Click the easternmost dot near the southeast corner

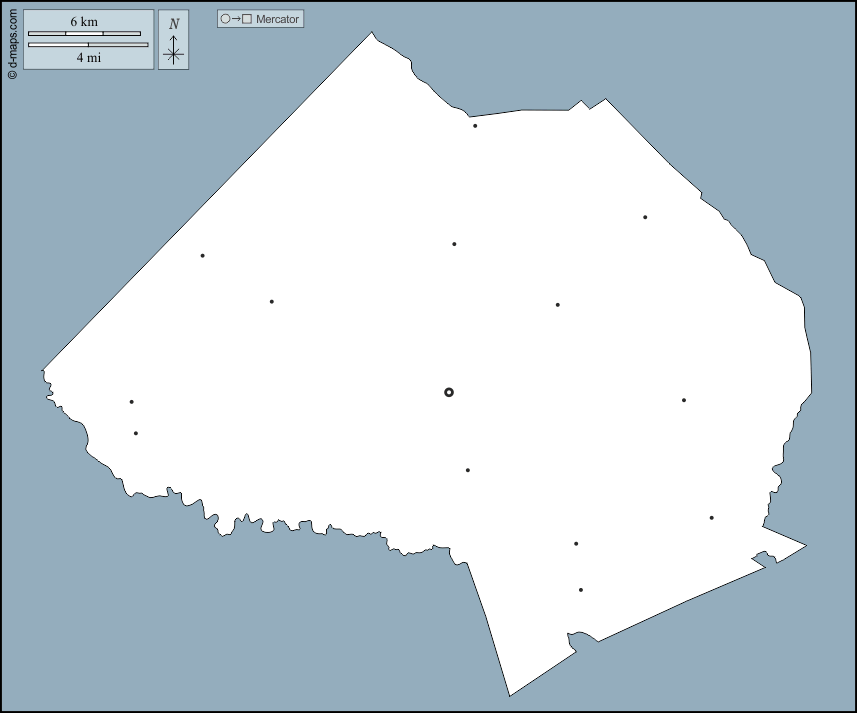click(712, 518)
